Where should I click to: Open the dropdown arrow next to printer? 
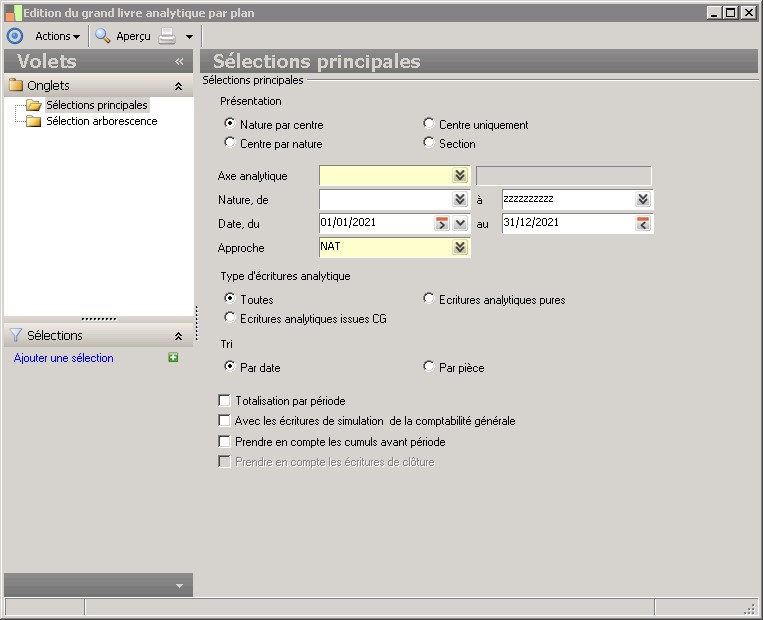[189, 37]
